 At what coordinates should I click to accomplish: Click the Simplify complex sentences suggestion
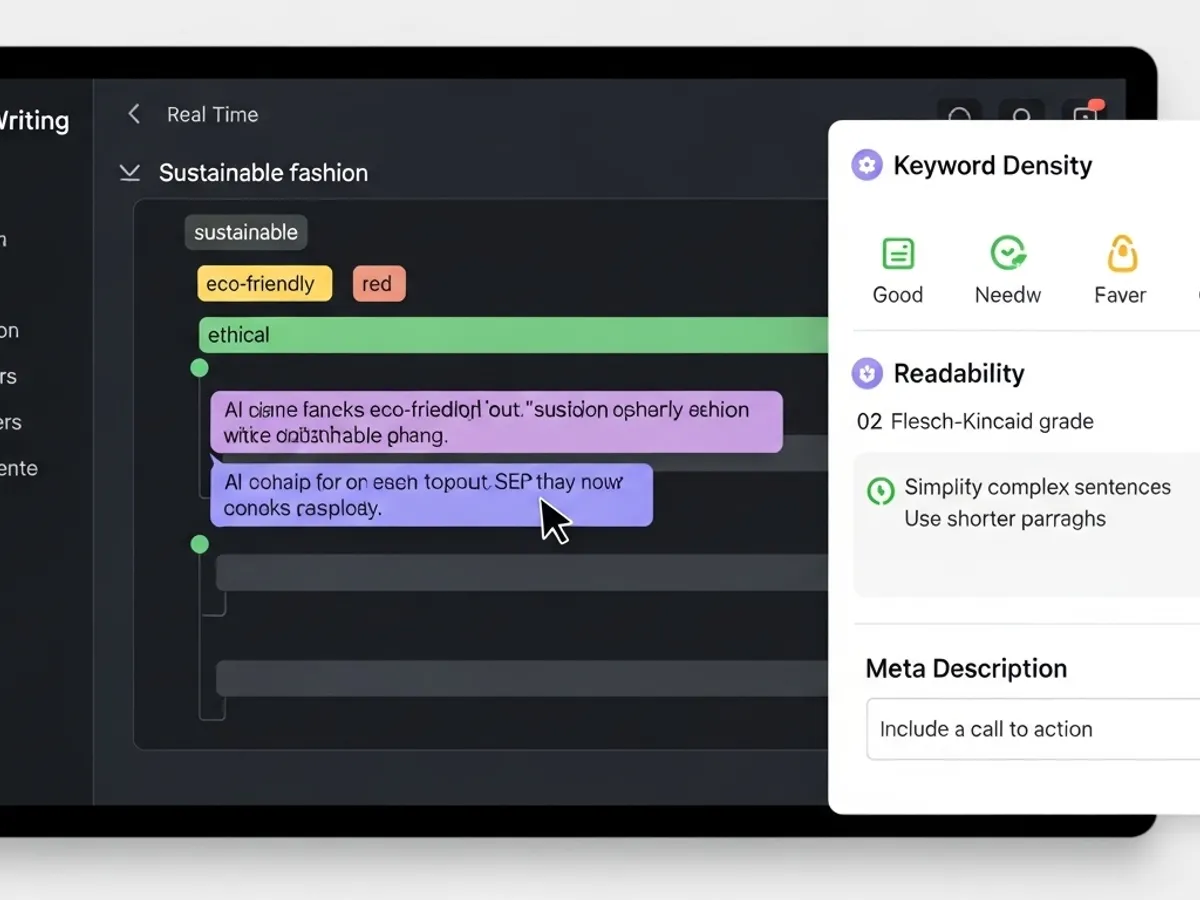point(1037,487)
